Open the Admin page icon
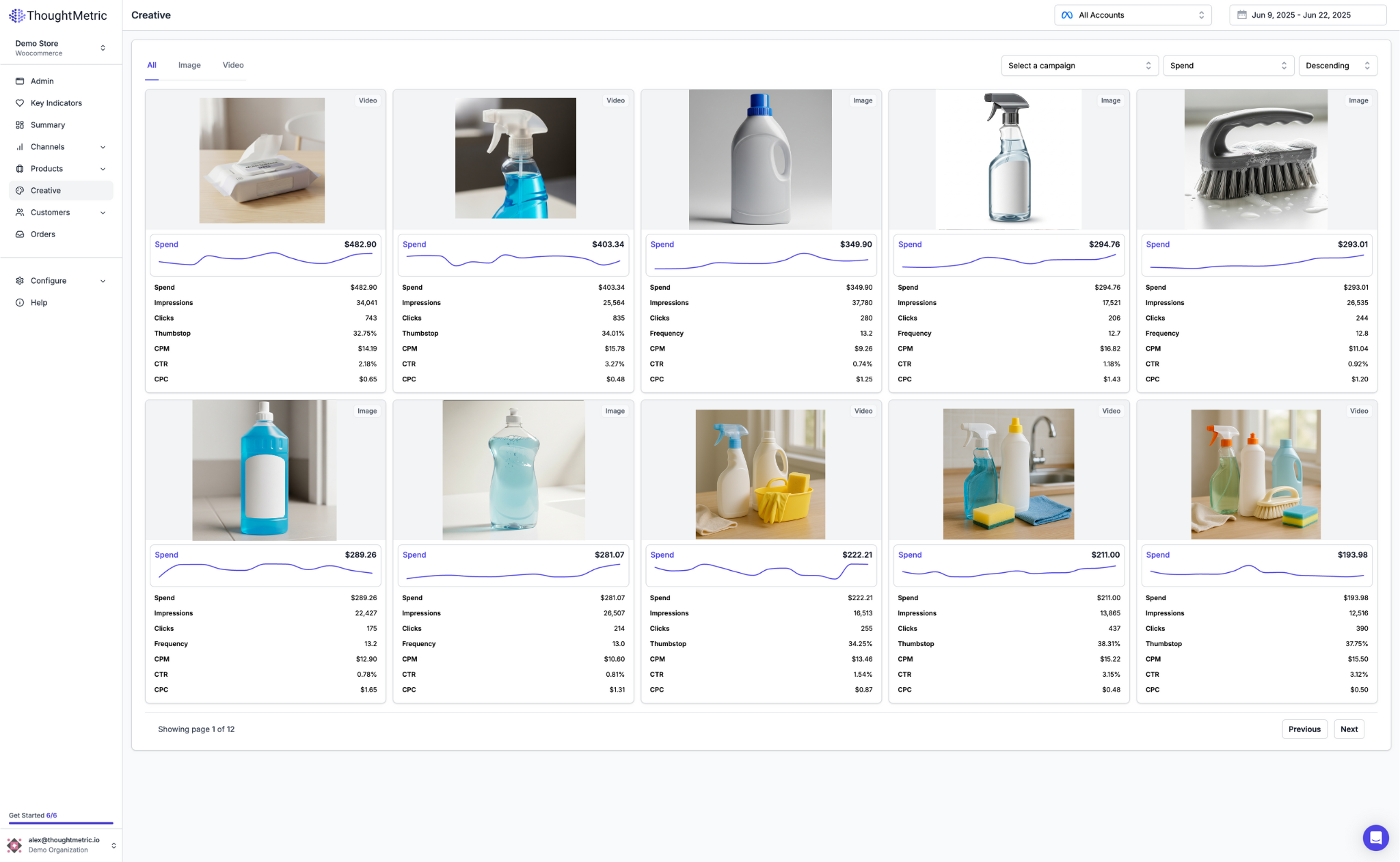 tap(20, 81)
